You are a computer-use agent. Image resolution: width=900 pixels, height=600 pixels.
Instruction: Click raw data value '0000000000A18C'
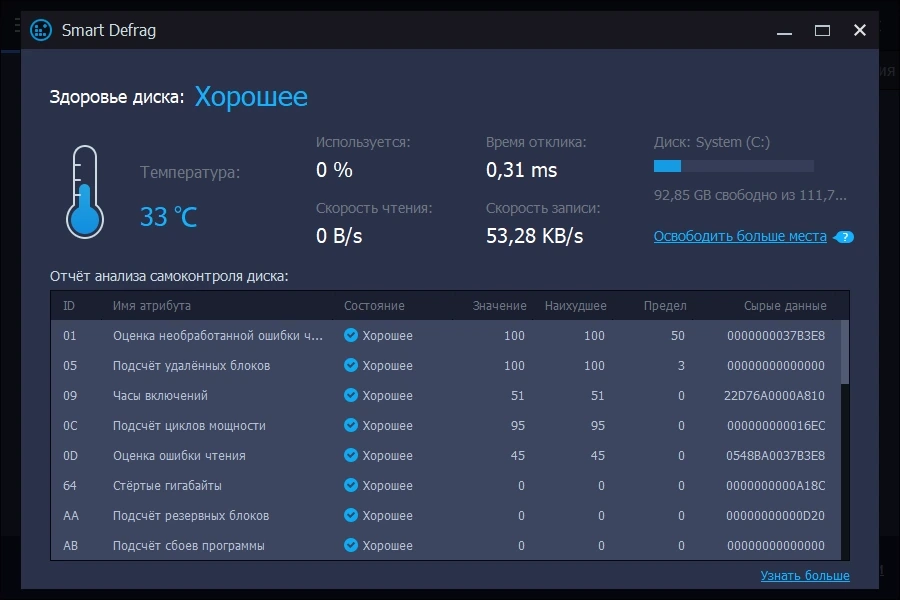point(775,485)
